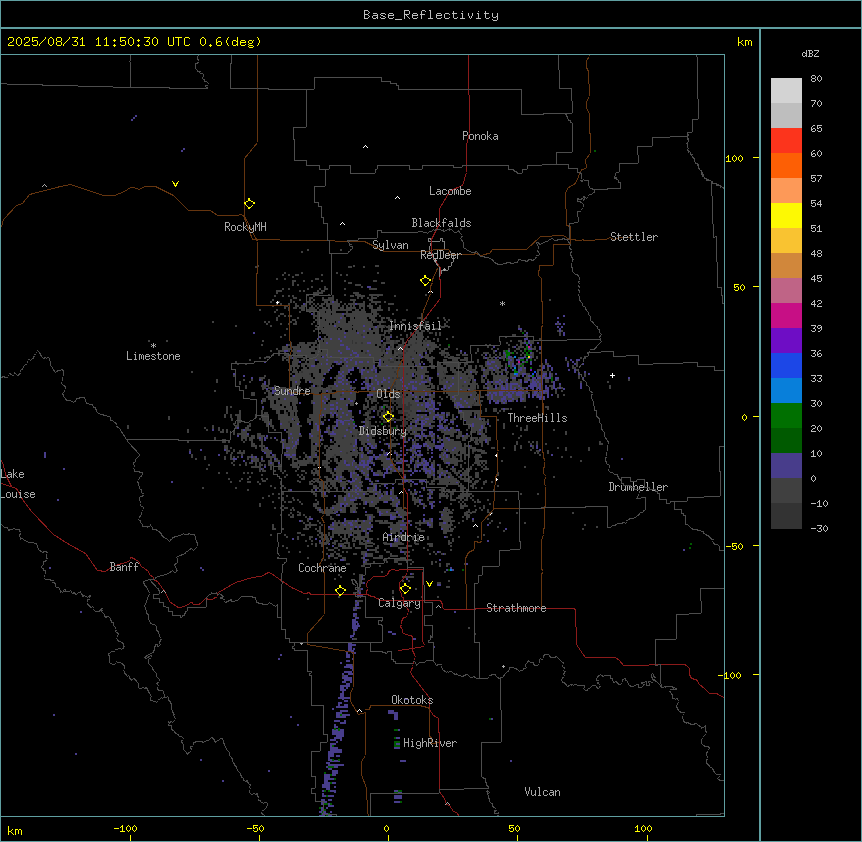Click the -10 value in the dBZ legend
Image resolution: width=862 pixels, height=842 pixels.
click(819, 503)
